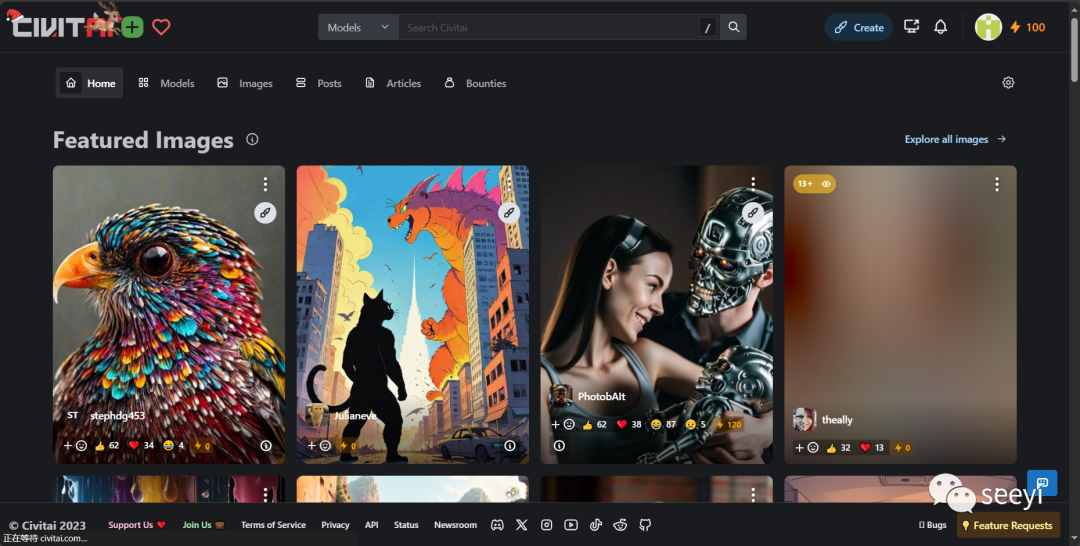
Task: Open the Discord link in footer
Action: [x=497, y=525]
